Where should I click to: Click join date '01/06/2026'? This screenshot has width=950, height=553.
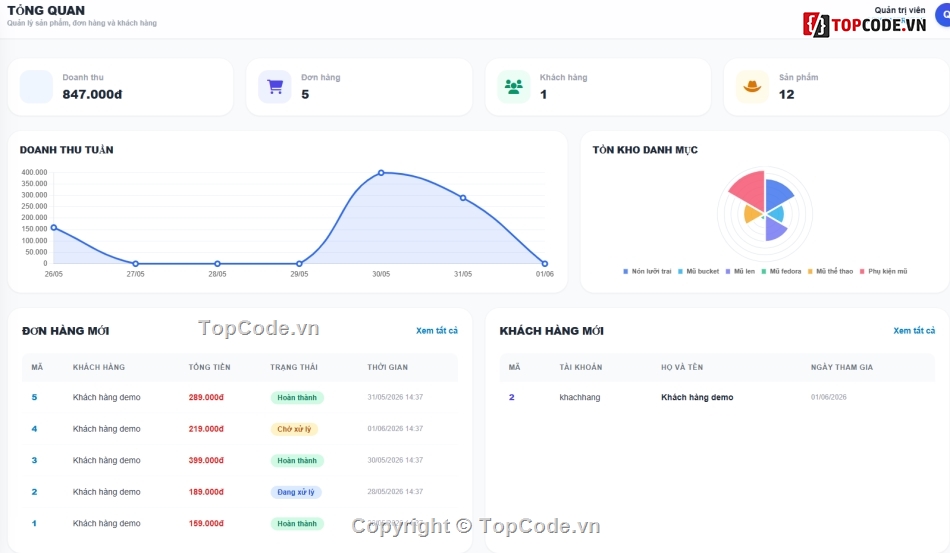point(829,397)
